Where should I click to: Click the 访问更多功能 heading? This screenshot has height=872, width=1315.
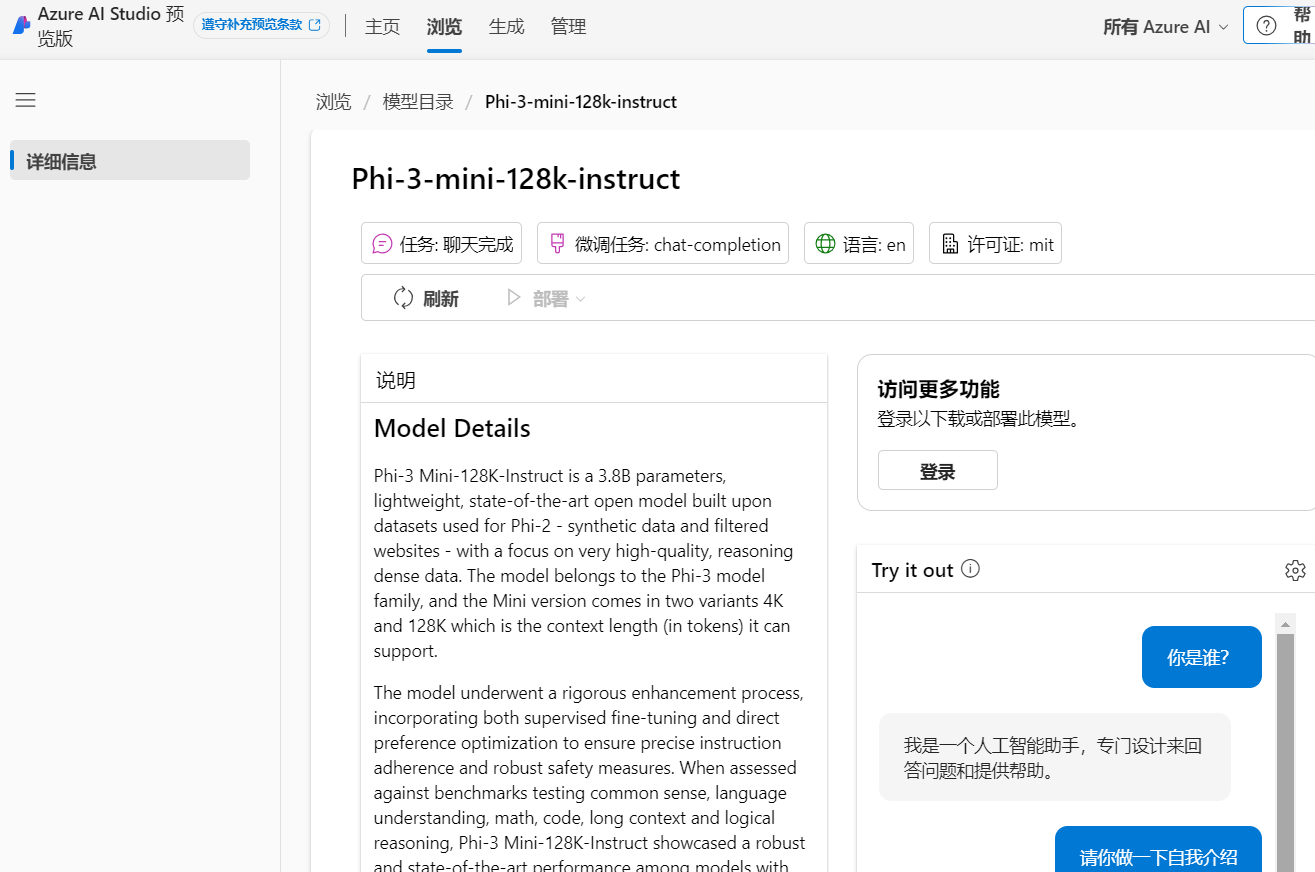[x=938, y=389]
